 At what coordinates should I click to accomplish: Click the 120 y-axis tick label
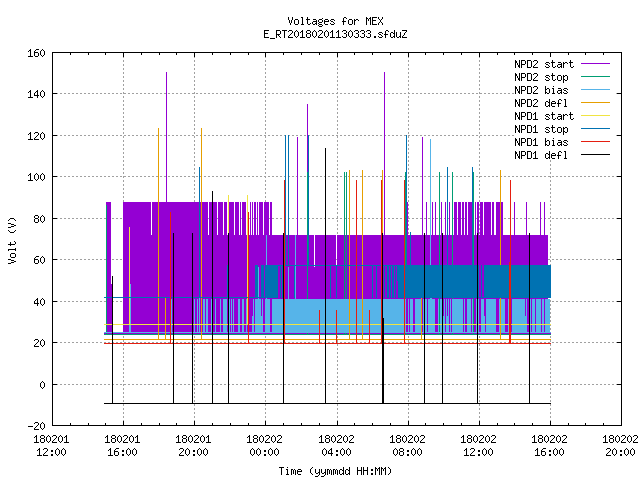click(x=36, y=136)
